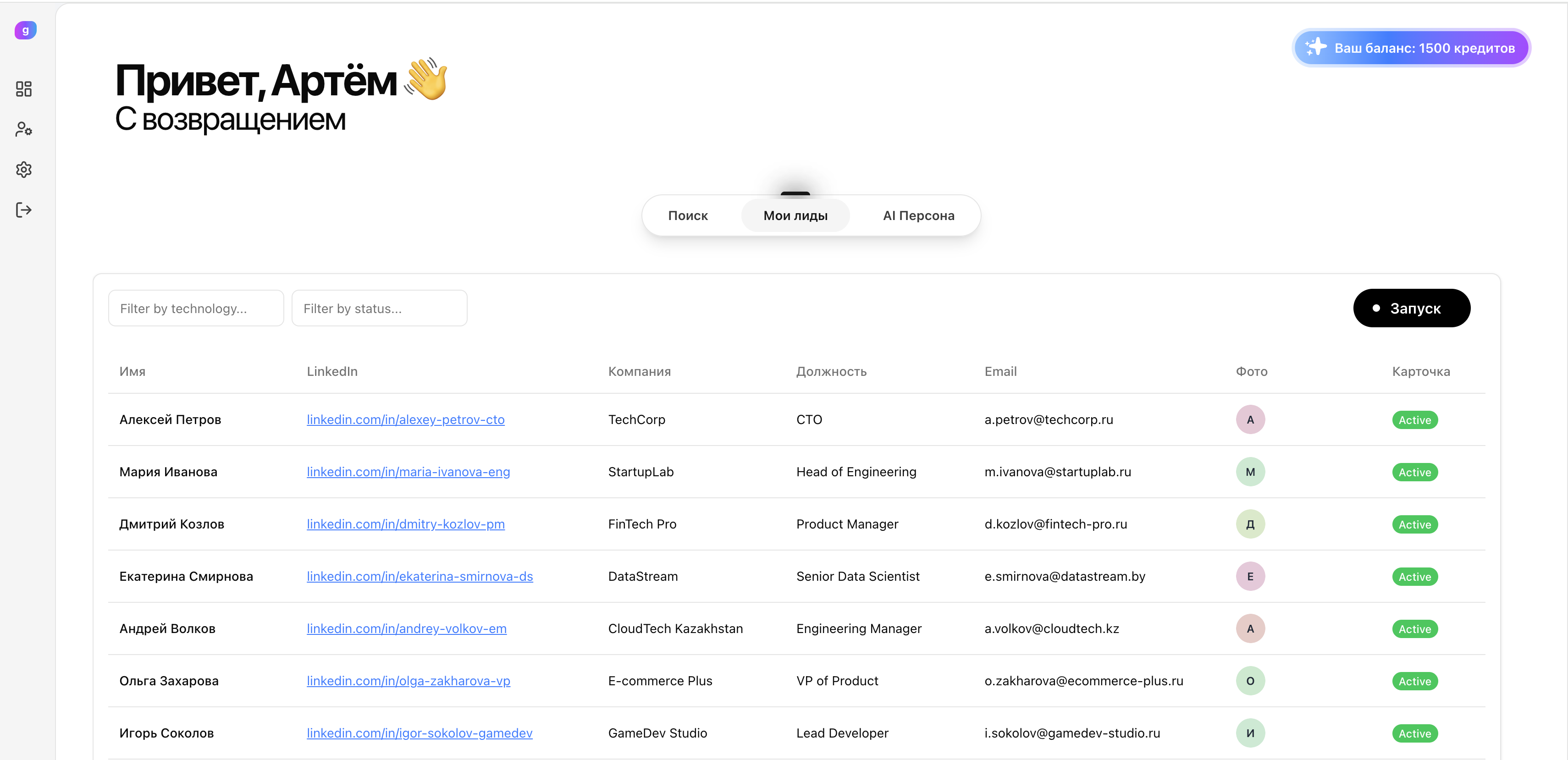Open the dashboard grid icon in sidebar
This screenshot has width=1568, height=760.
(24, 89)
